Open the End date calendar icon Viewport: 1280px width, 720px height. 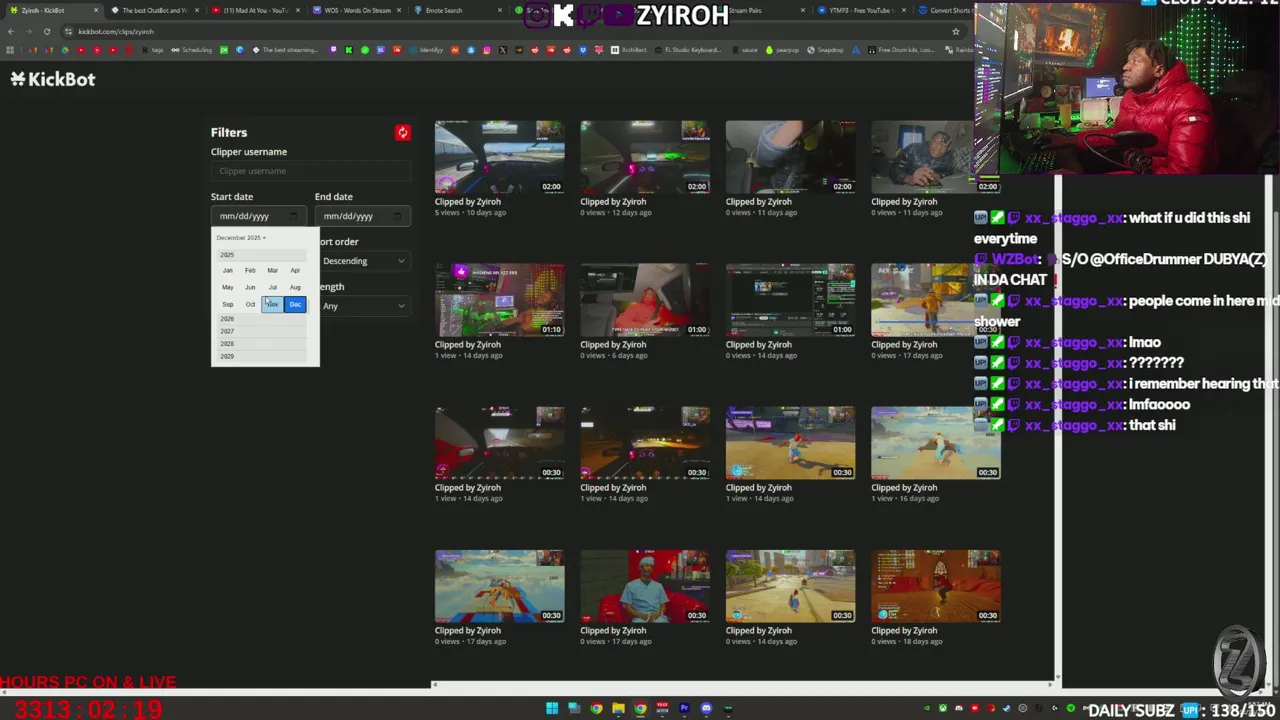click(x=397, y=216)
